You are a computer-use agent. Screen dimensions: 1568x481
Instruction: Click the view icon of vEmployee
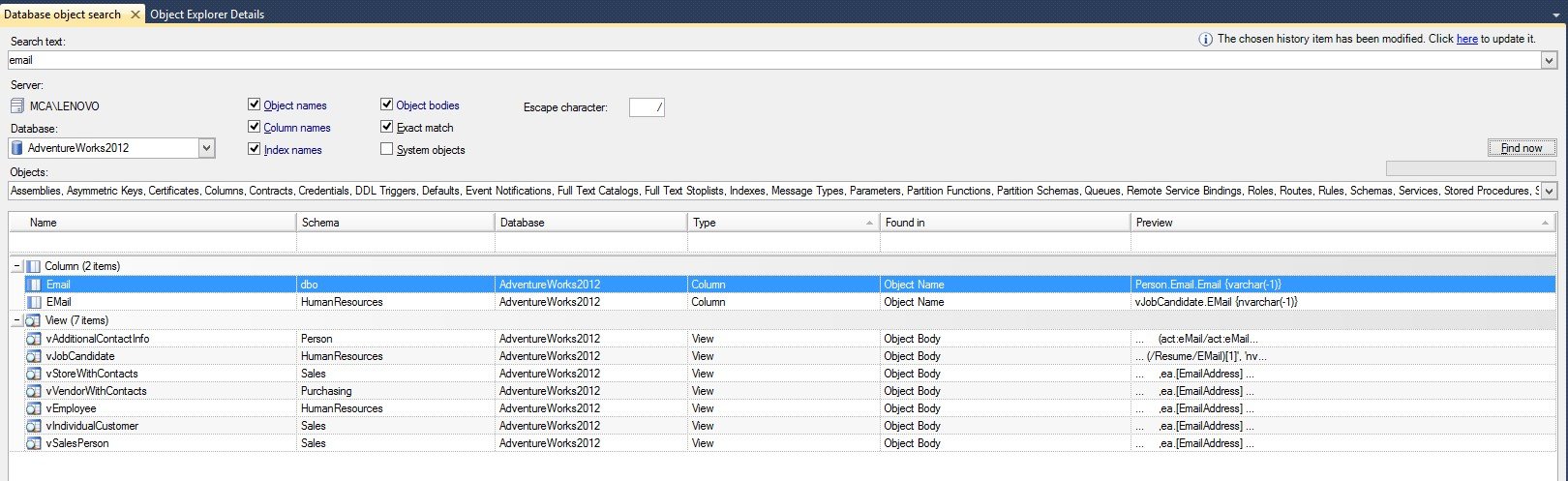pyautogui.click(x=34, y=408)
